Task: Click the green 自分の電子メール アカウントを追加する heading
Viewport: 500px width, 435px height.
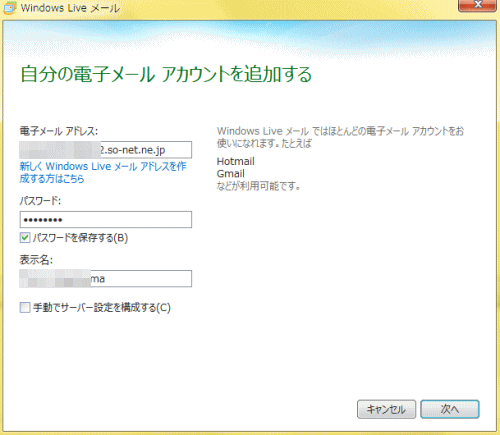Action: coord(166,74)
